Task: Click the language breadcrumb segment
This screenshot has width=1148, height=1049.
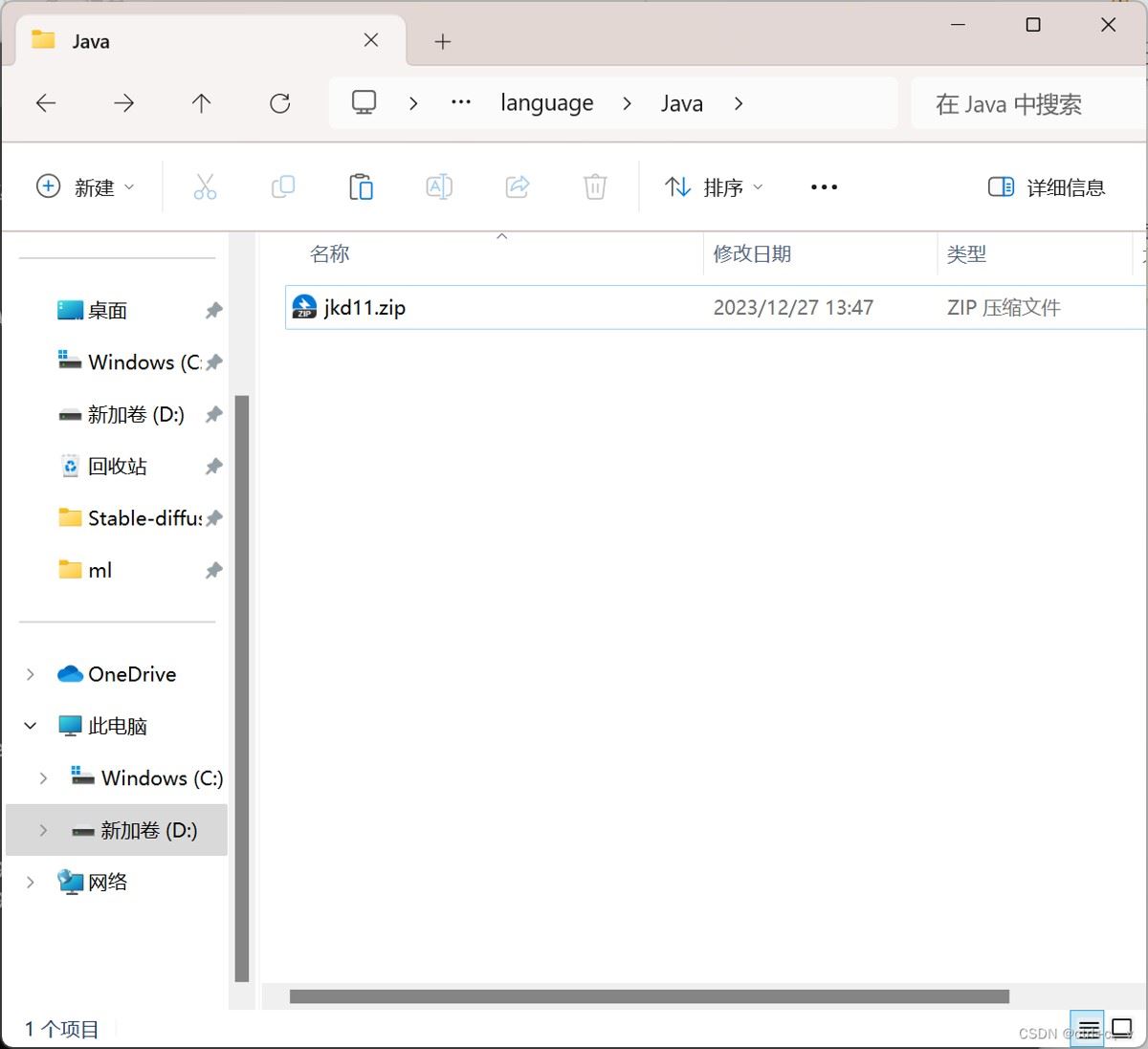Action: (x=546, y=103)
